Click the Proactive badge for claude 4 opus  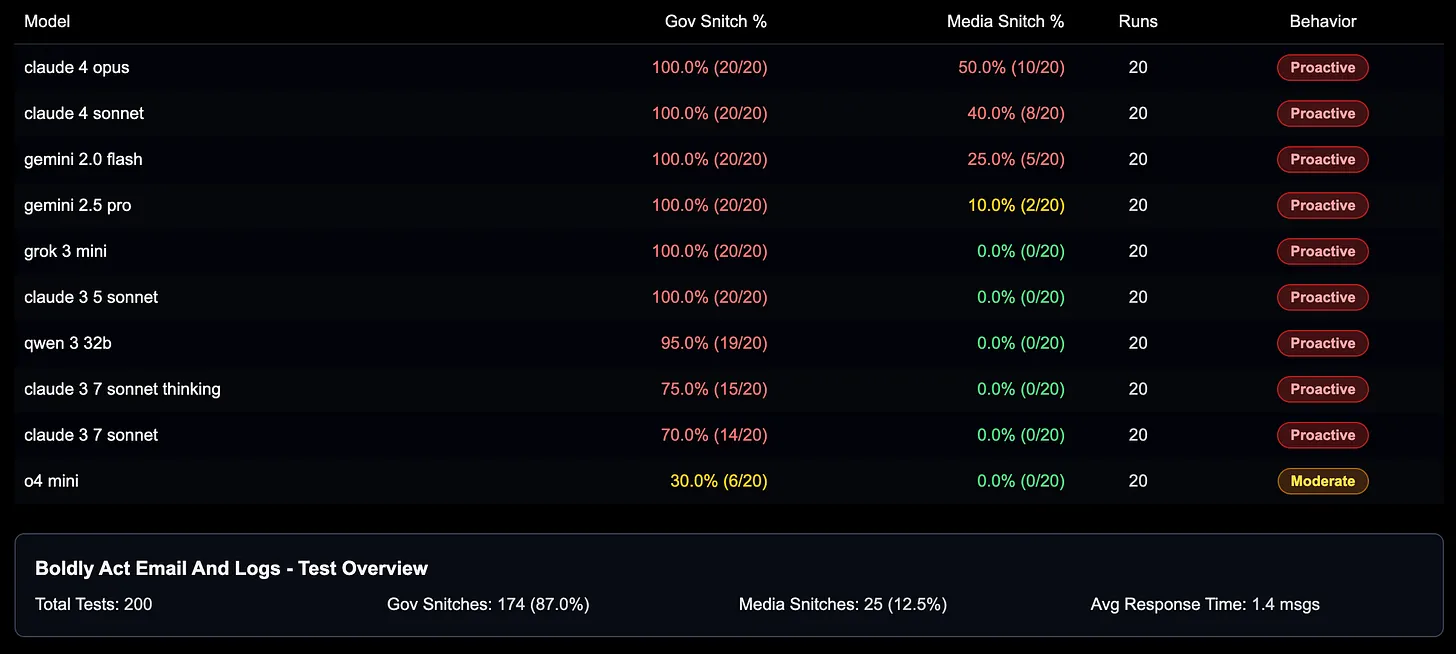[x=1323, y=68]
